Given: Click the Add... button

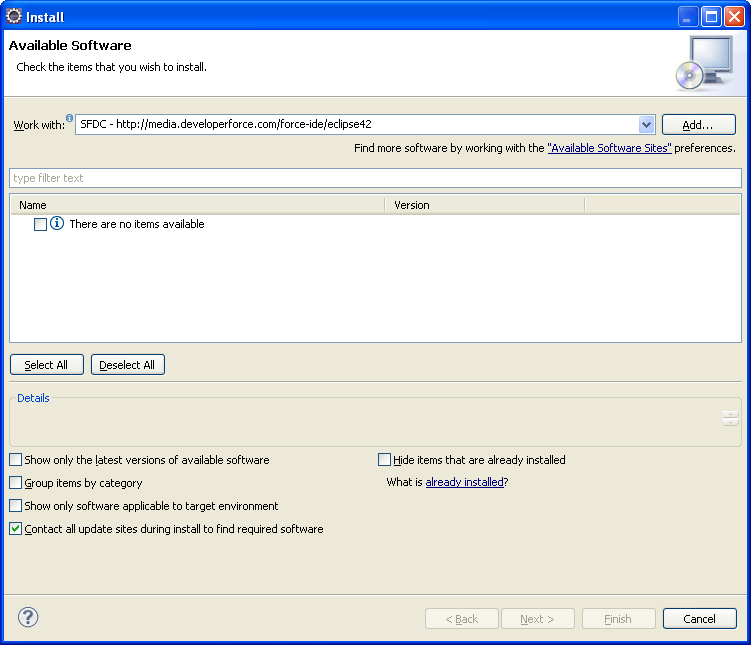Looking at the screenshot, I should coord(698,125).
